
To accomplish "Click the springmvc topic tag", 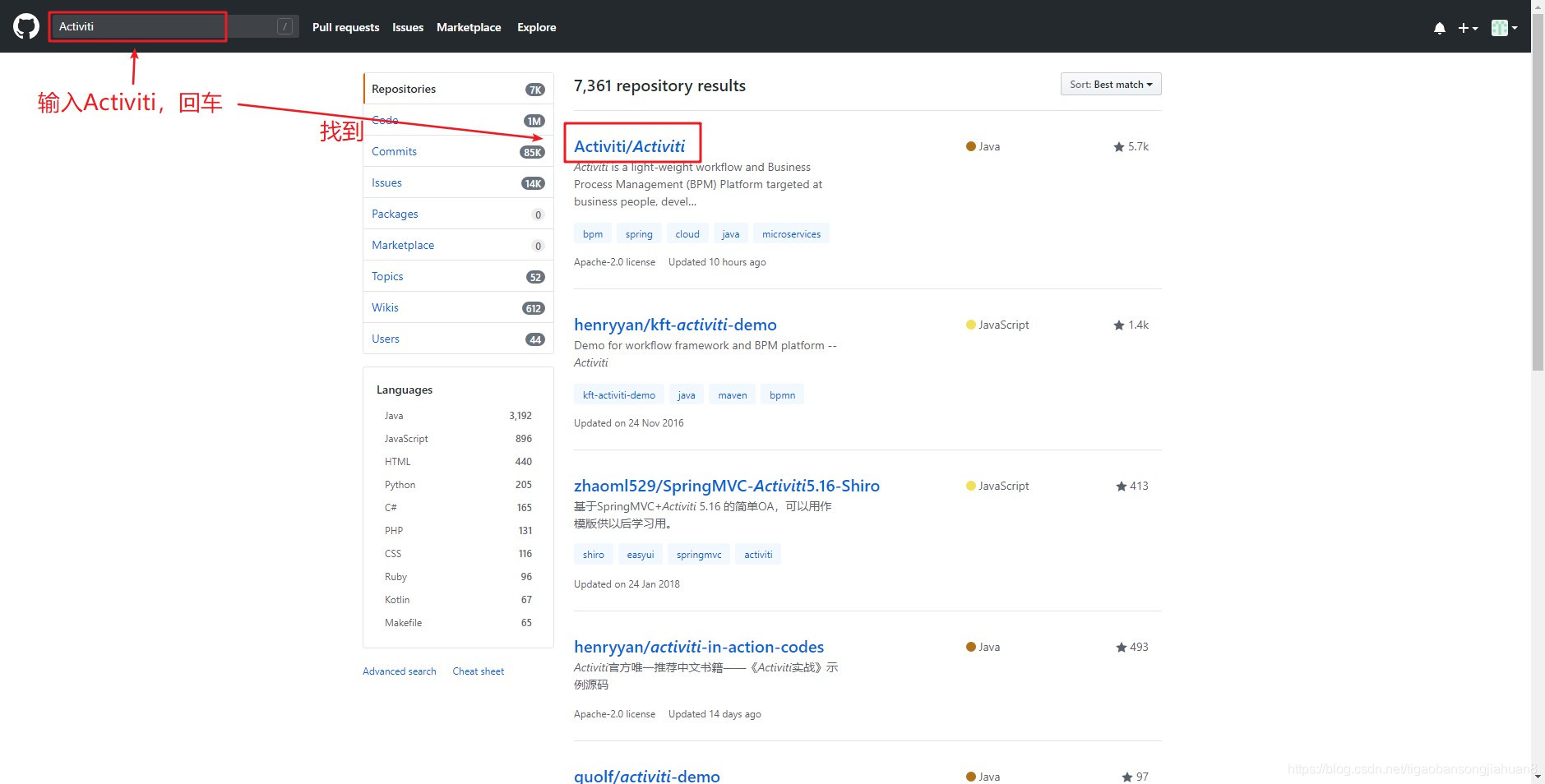I will tap(699, 555).
